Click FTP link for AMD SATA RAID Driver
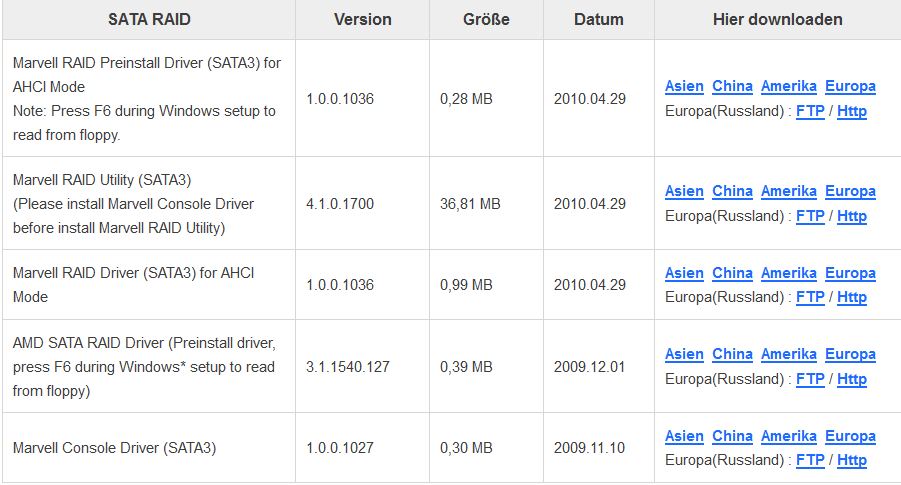Screen dimensions: 901x485 [810, 379]
